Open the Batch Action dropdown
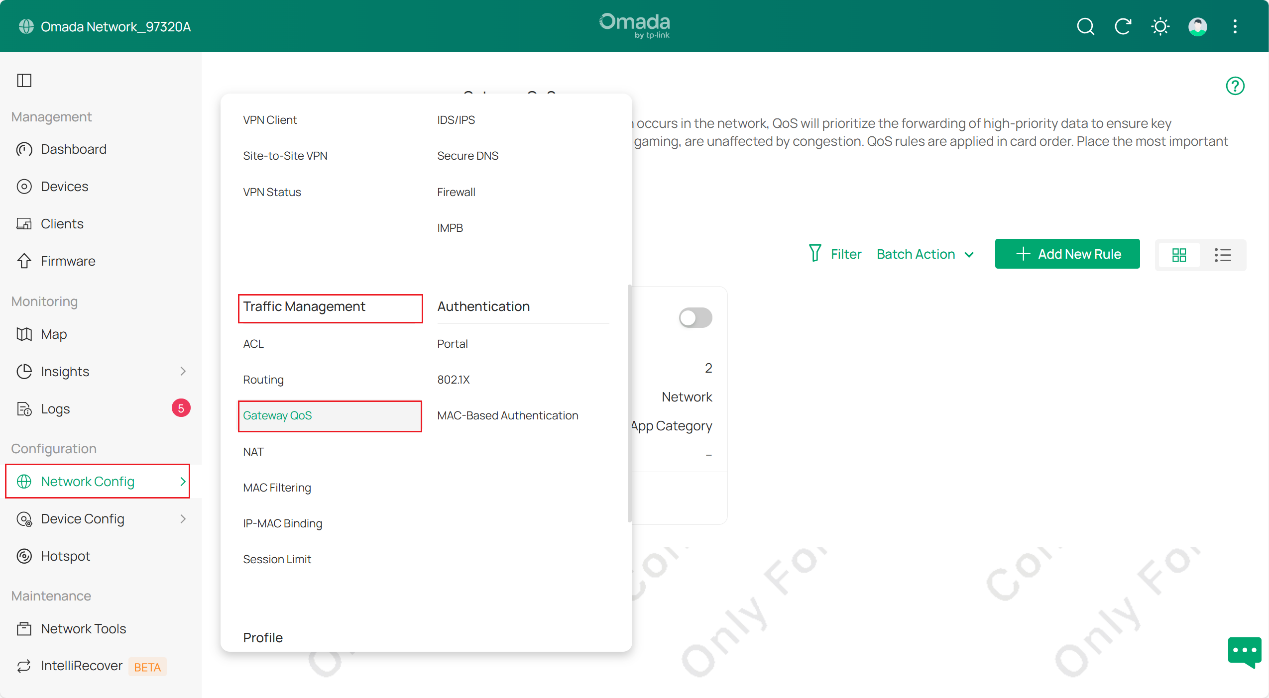 tap(923, 254)
